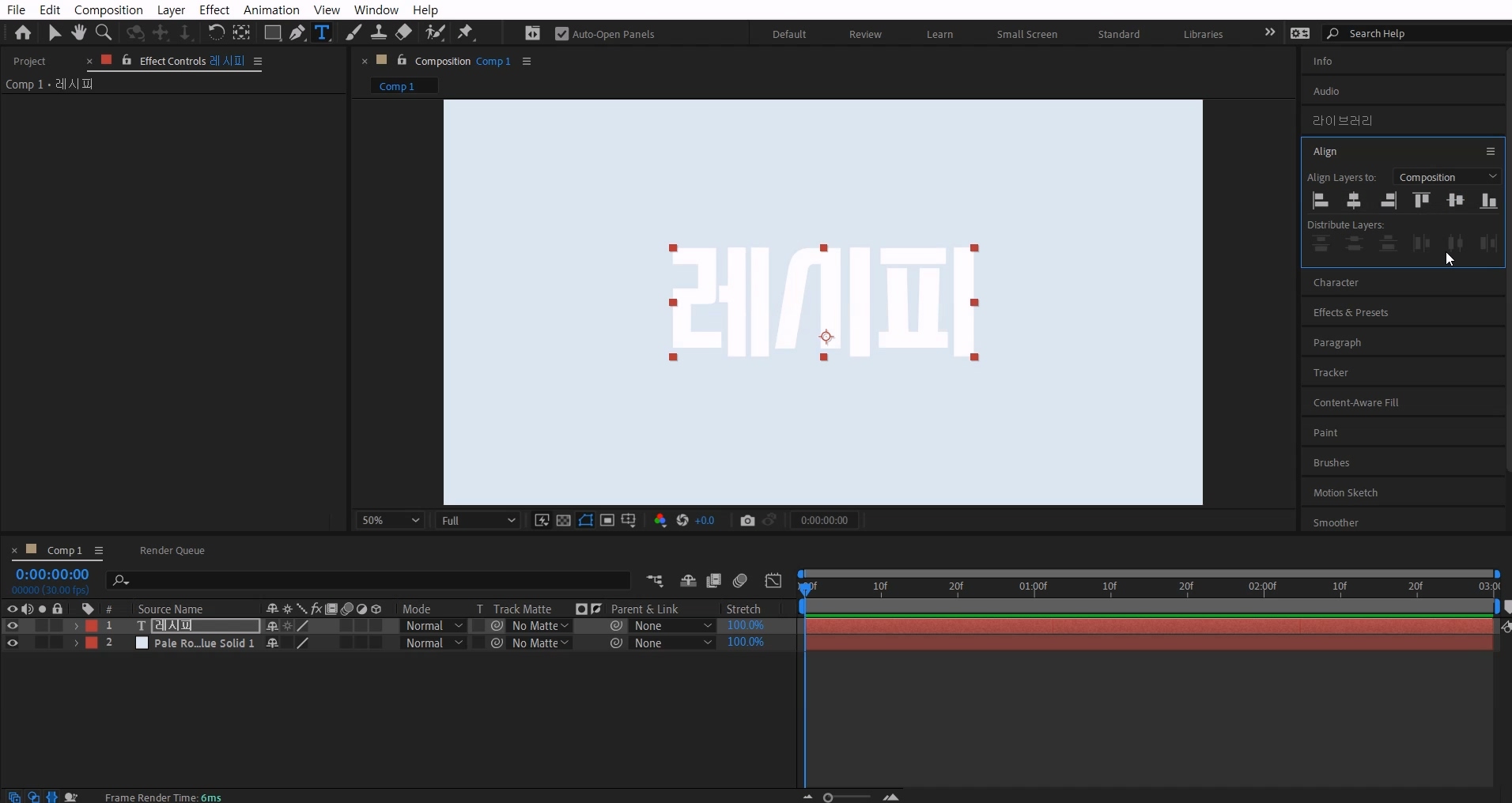Open the Layer menu
The image size is (1512, 803).
(x=171, y=9)
